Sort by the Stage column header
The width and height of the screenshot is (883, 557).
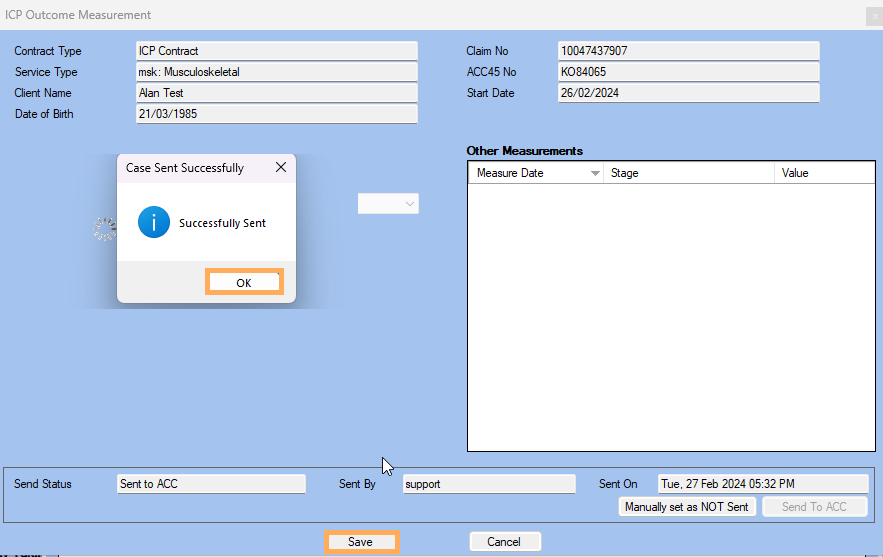(x=688, y=173)
